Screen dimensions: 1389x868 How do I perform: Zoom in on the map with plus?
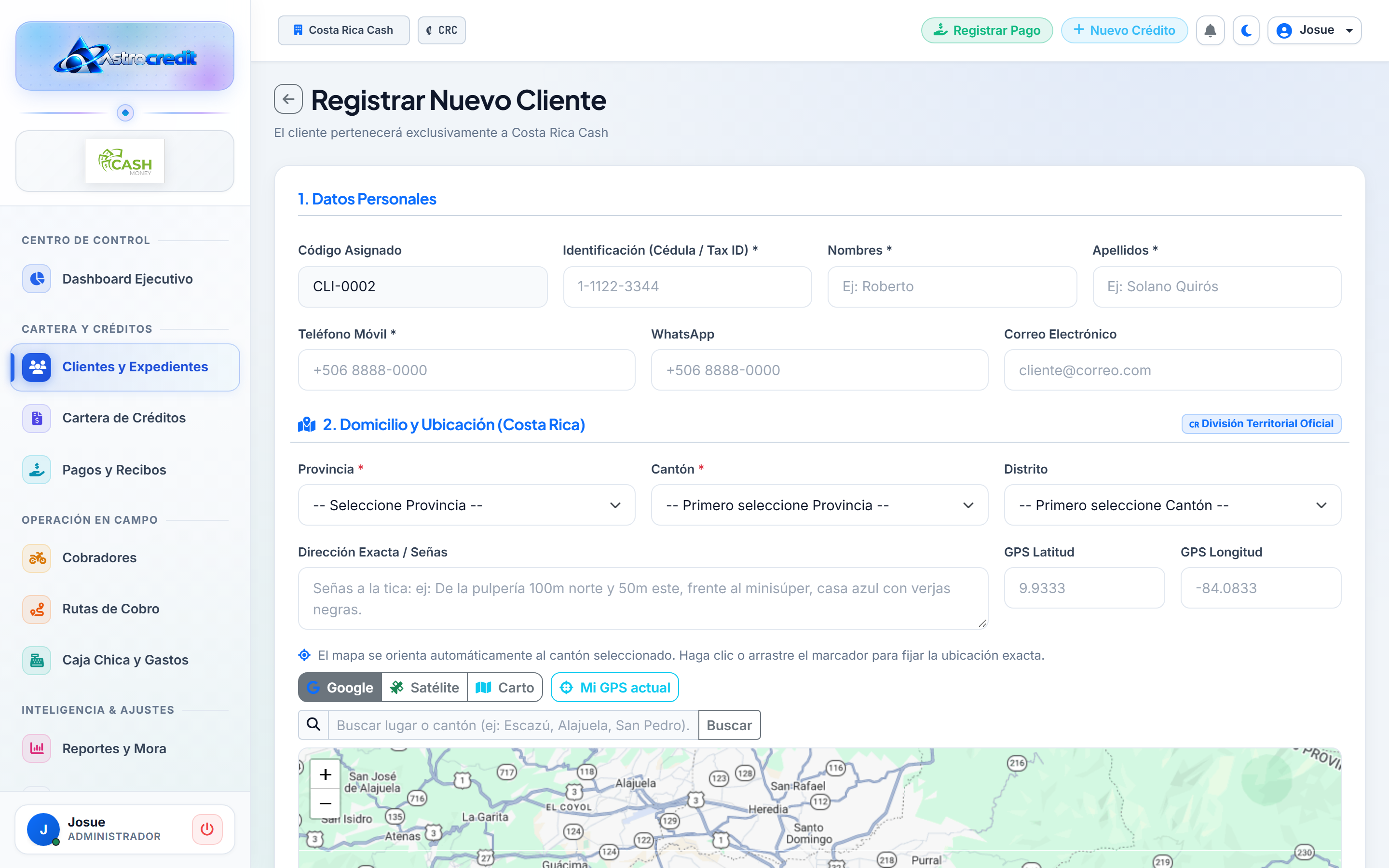coord(326,774)
